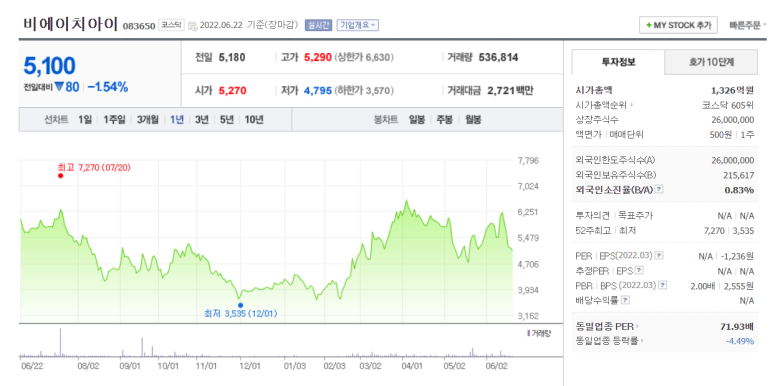Click 52주최고 최저 value 7,270 3,535
The image size is (773, 386).
pos(729,230)
